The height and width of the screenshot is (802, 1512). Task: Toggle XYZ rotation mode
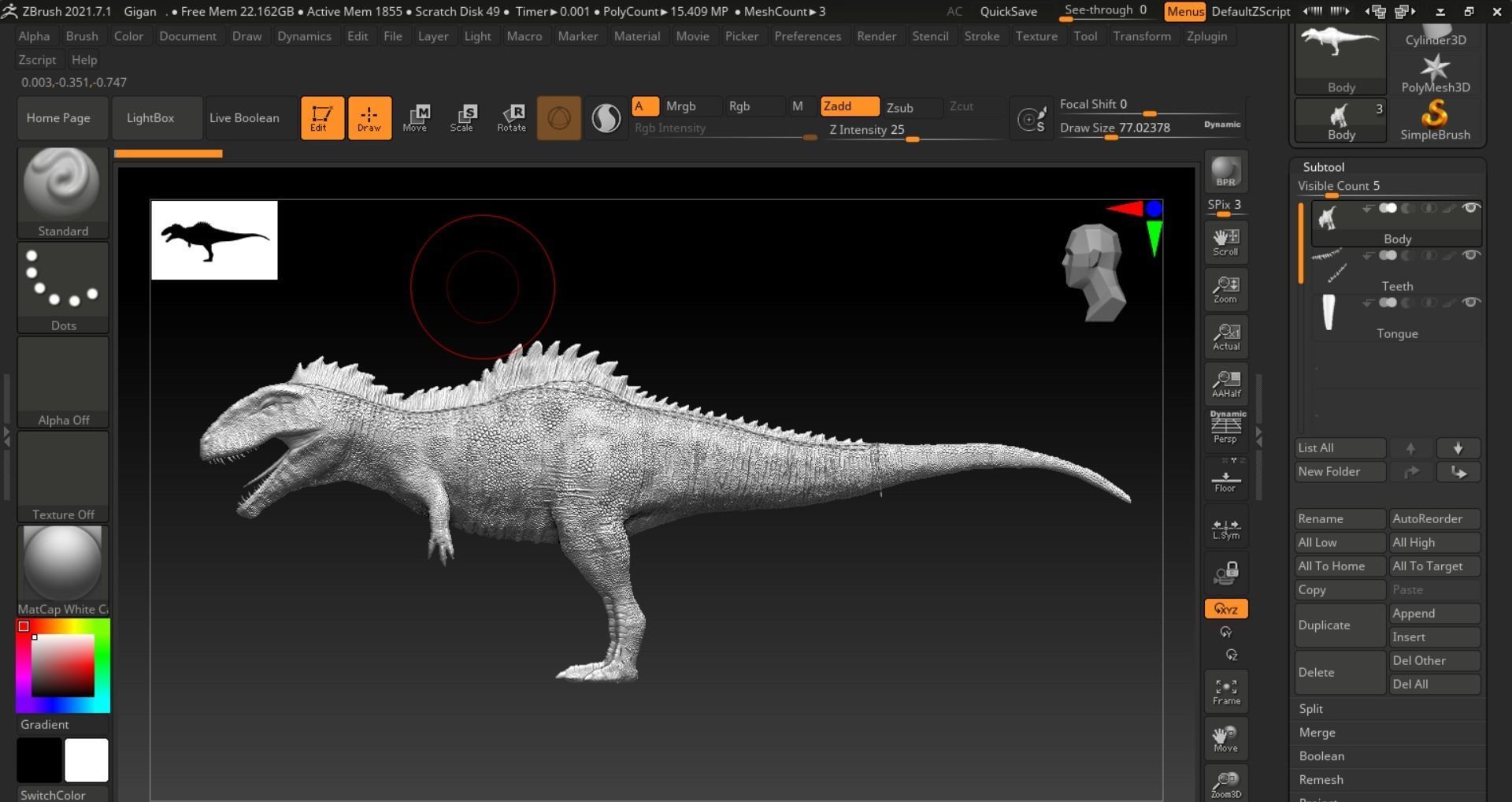coord(1225,609)
